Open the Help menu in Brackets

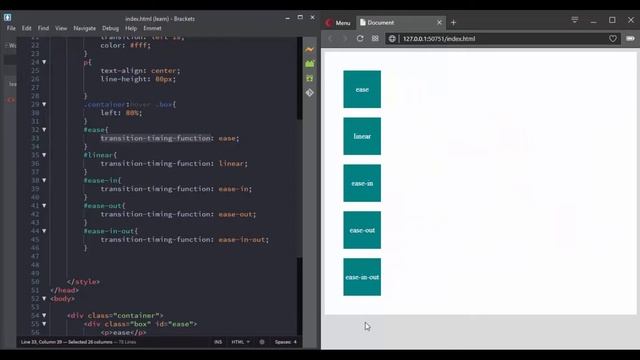[131, 28]
